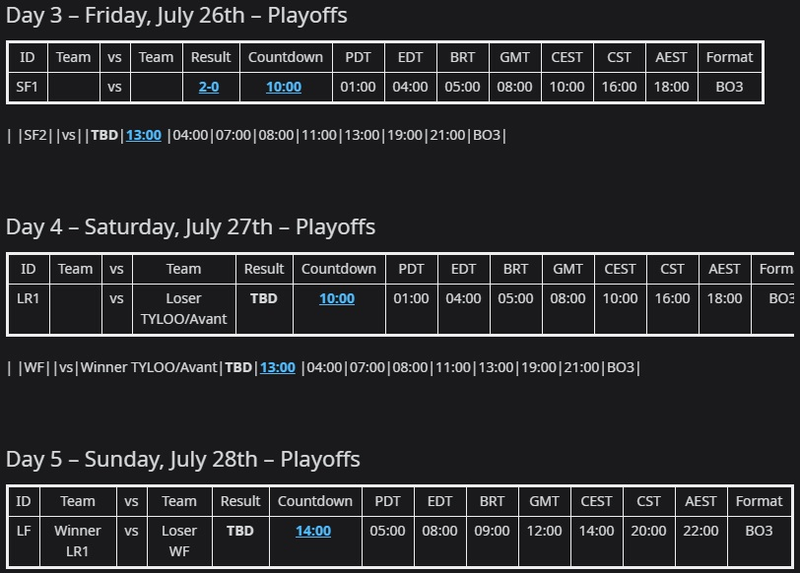Click the Loser WF team cell
The height and width of the screenshot is (573, 800).
pyautogui.click(x=179, y=541)
